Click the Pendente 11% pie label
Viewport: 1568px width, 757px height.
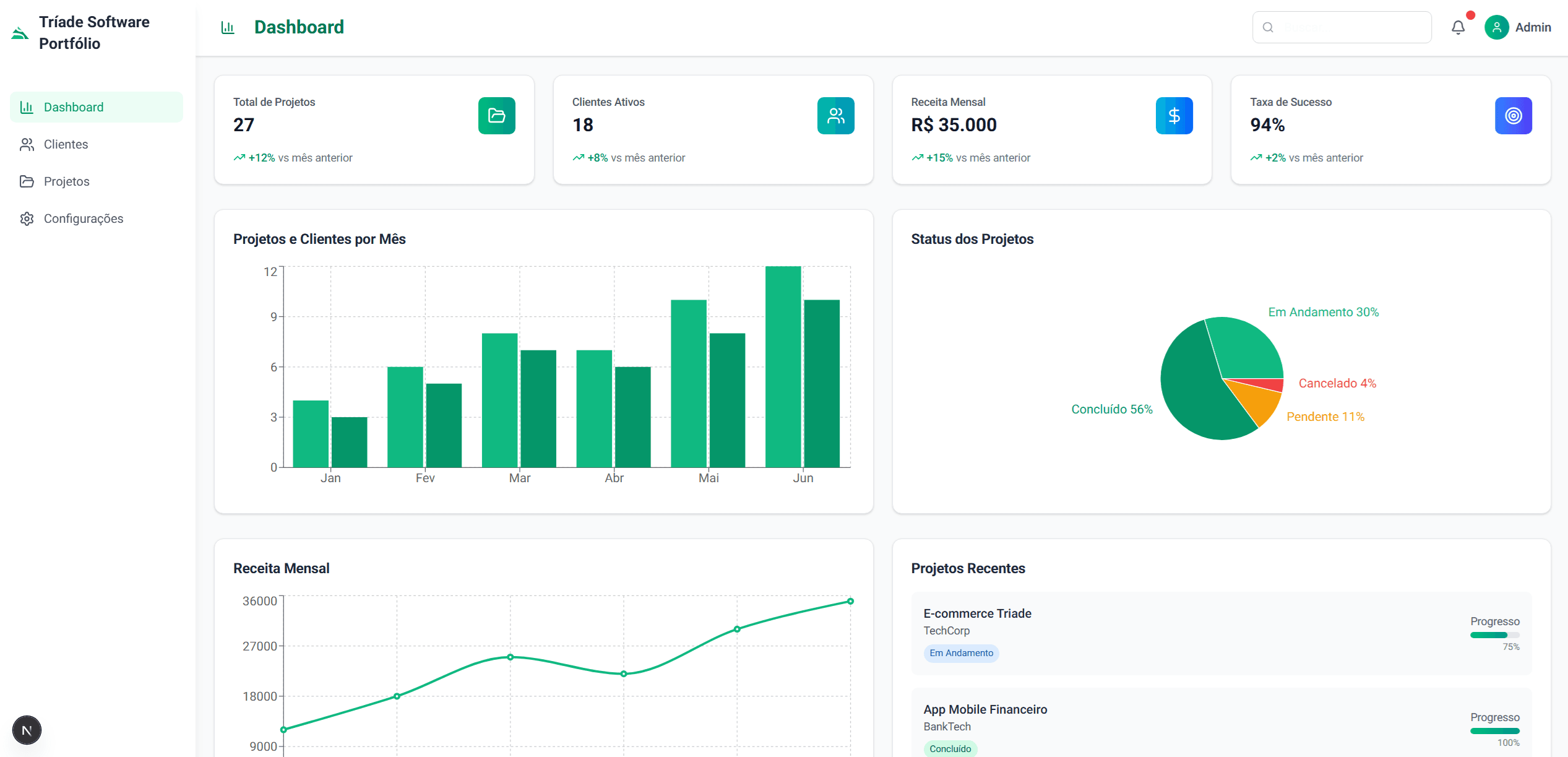tap(1325, 417)
